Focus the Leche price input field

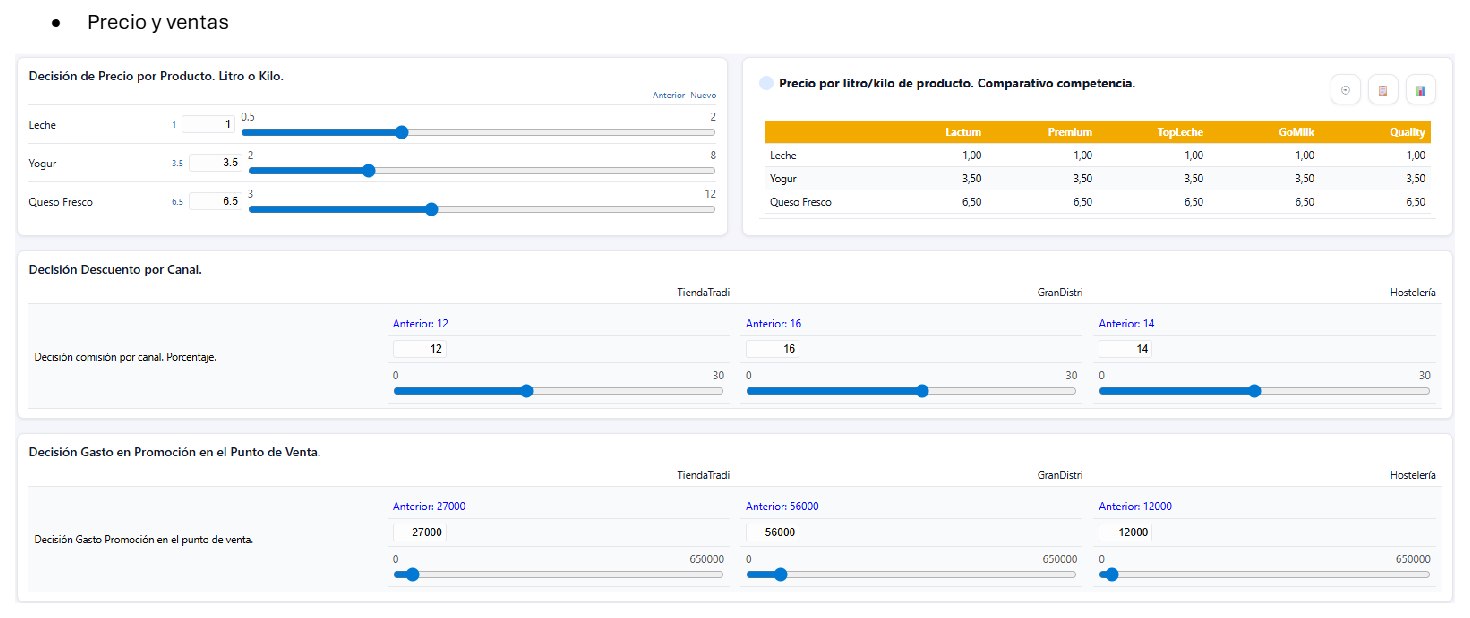[x=208, y=124]
